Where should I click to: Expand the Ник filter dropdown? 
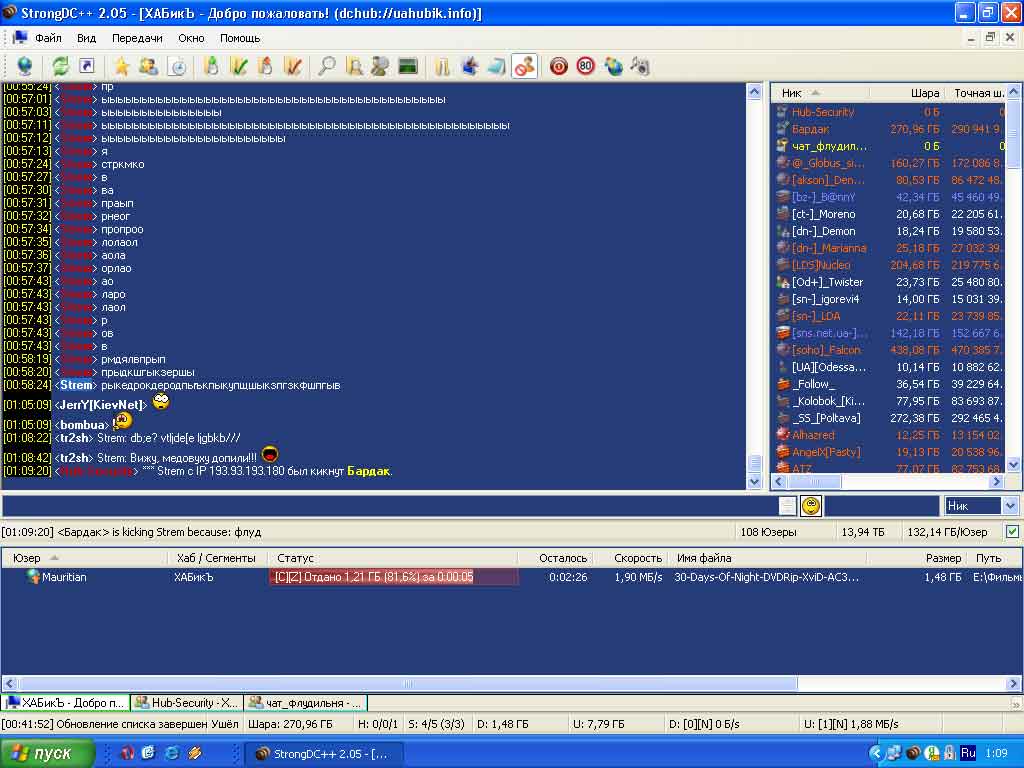click(x=1010, y=505)
